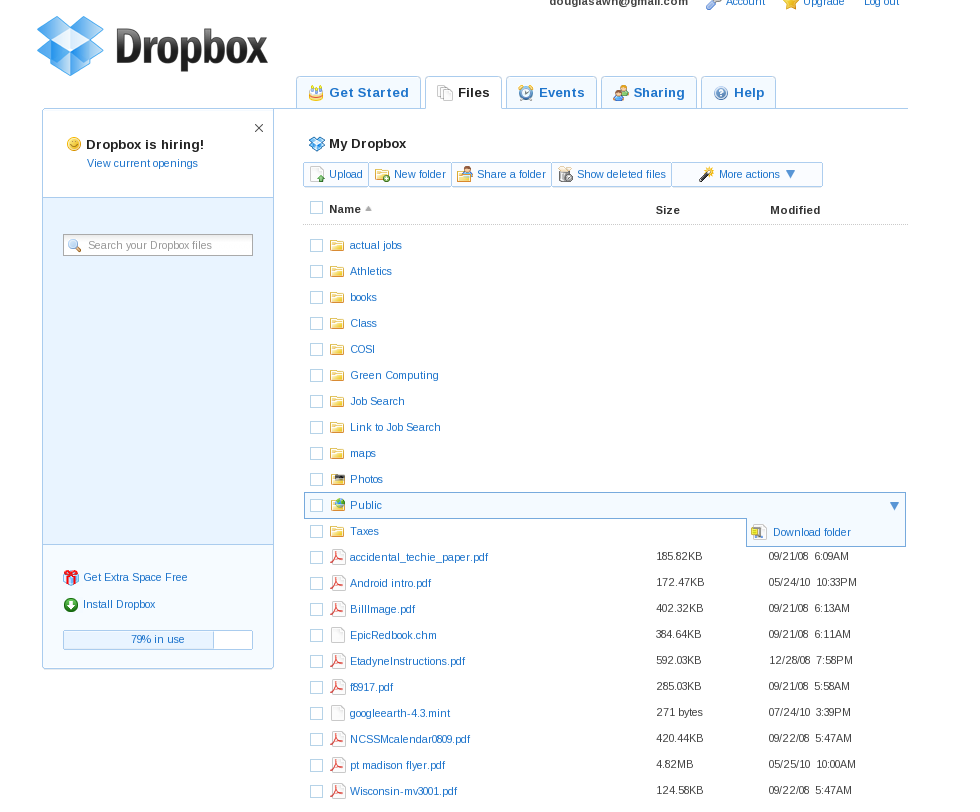
Task: Click the Taxes folder icon
Action: (337, 531)
